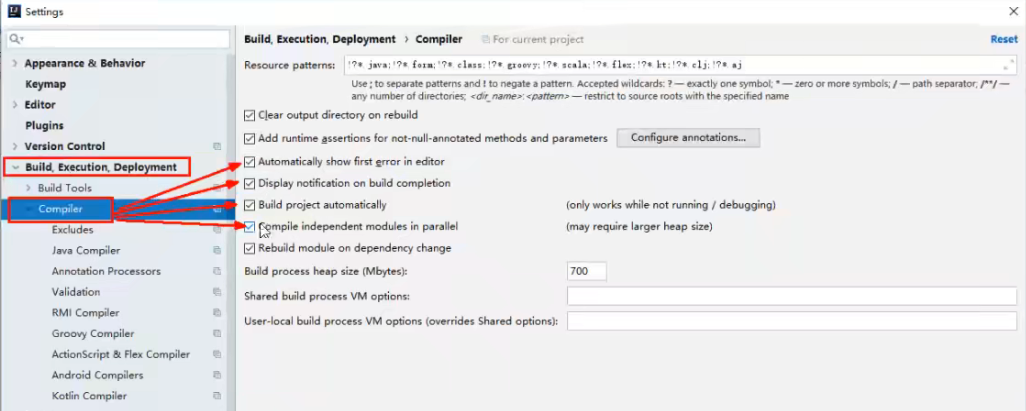The image size is (1026, 411).
Task: Expand the Appearance & Behavior section
Action: click(x=14, y=63)
